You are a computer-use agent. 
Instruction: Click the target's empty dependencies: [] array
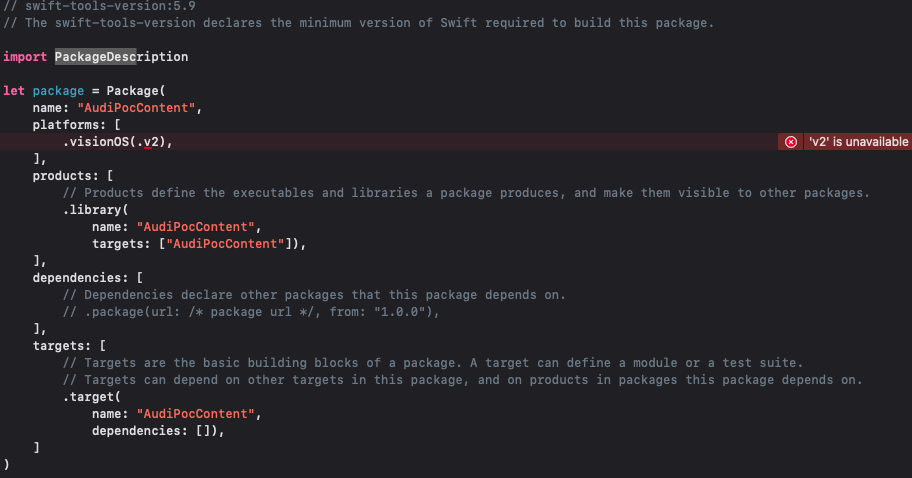tap(155, 431)
